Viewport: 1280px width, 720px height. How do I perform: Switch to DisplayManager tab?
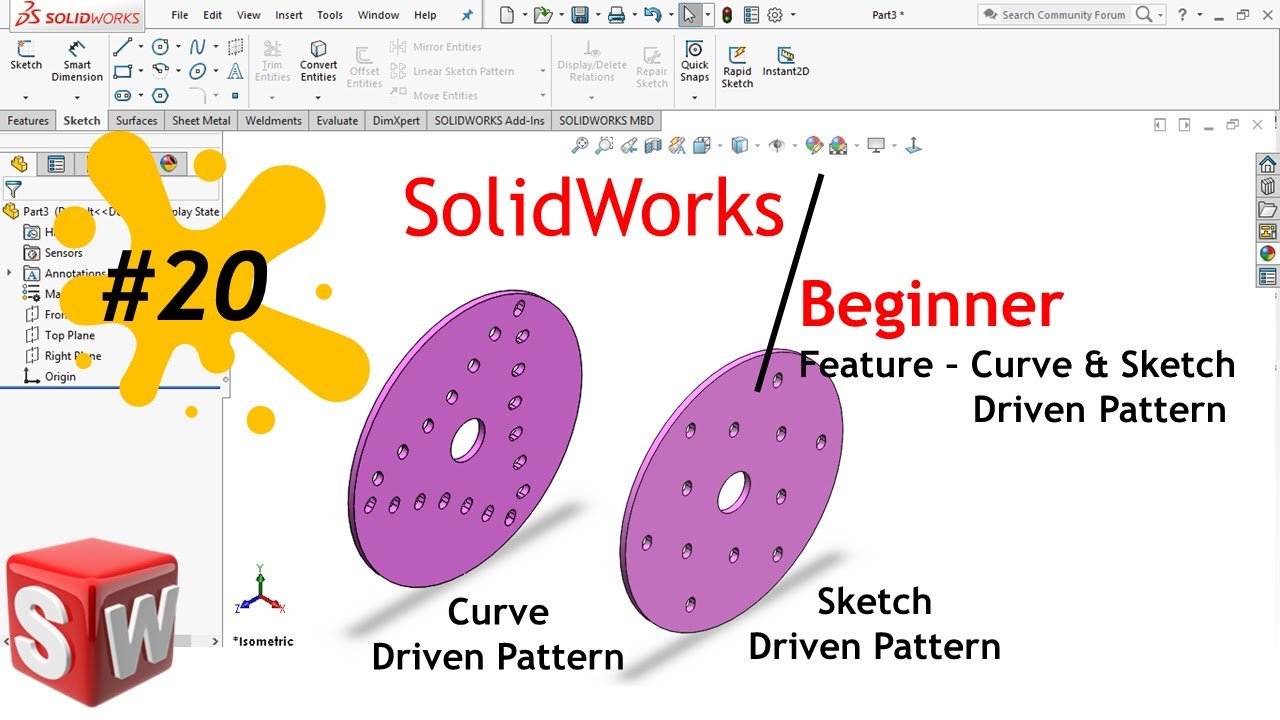click(168, 163)
